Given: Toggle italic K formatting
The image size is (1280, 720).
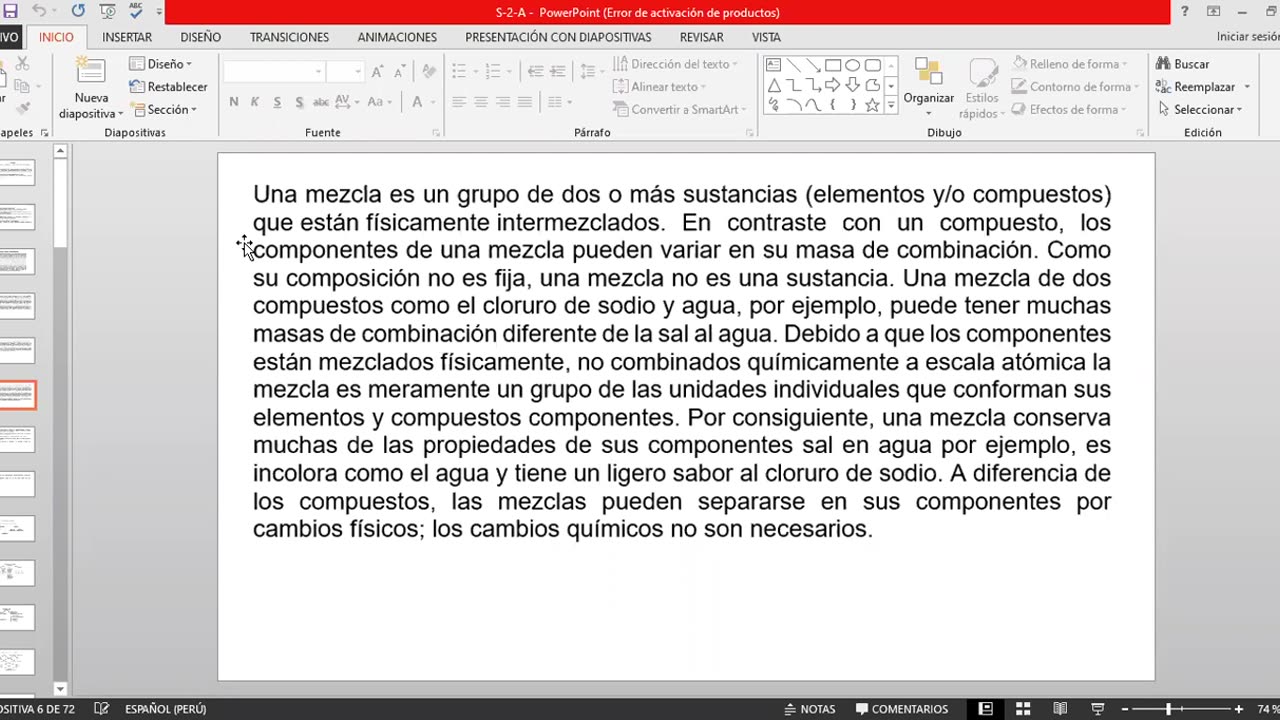Looking at the screenshot, I should tap(255, 102).
